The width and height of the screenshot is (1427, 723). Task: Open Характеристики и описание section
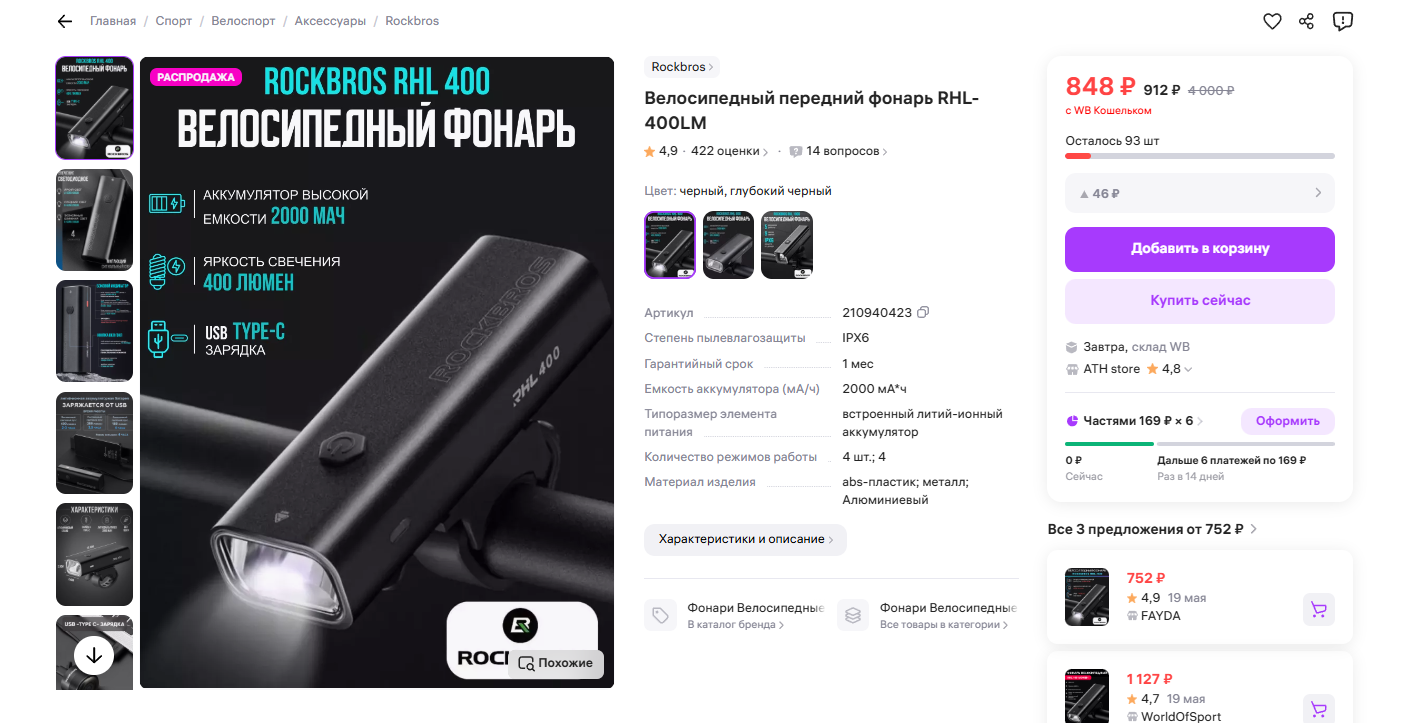click(745, 539)
